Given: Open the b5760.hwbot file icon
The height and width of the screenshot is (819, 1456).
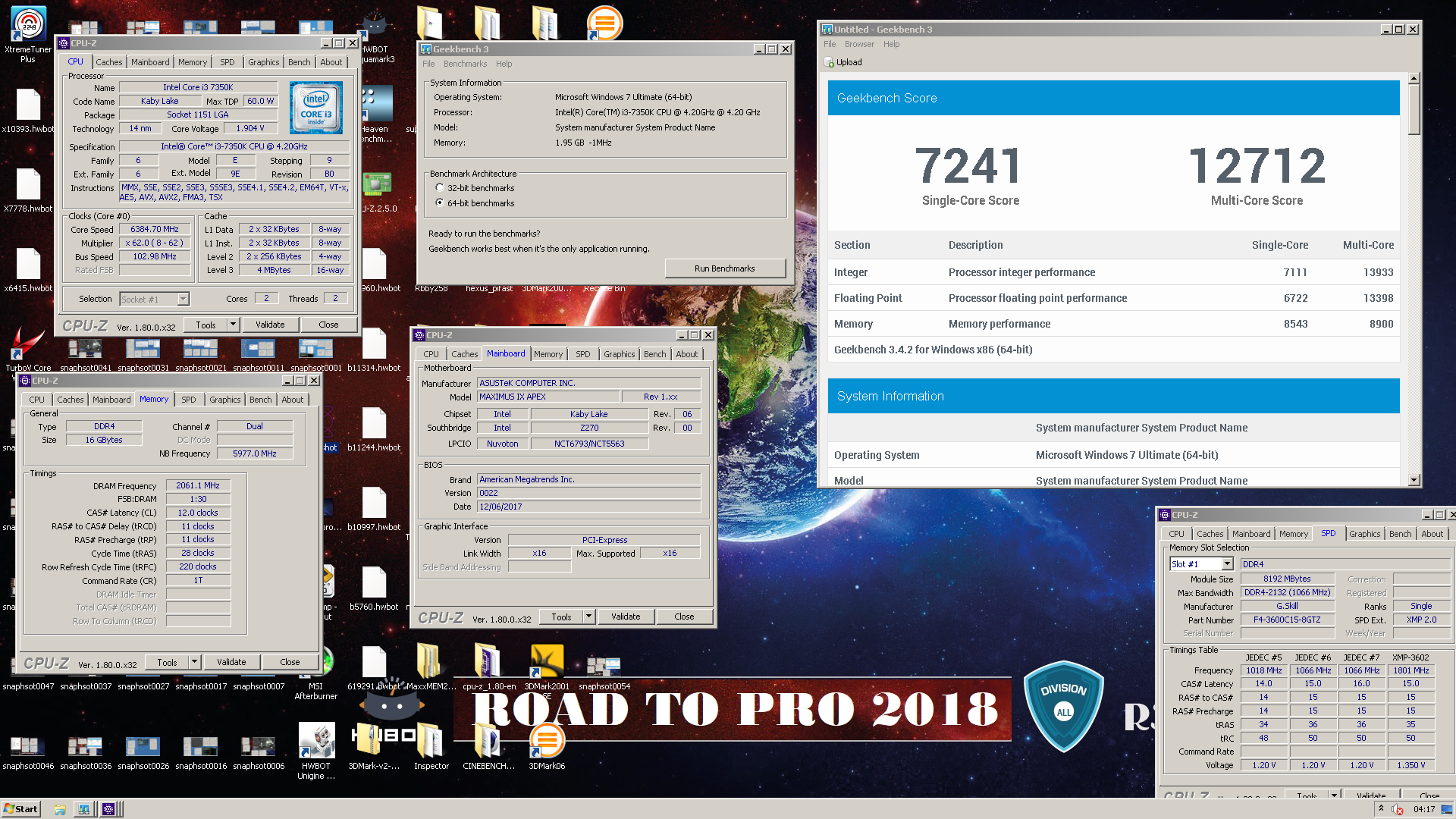Looking at the screenshot, I should [x=374, y=588].
